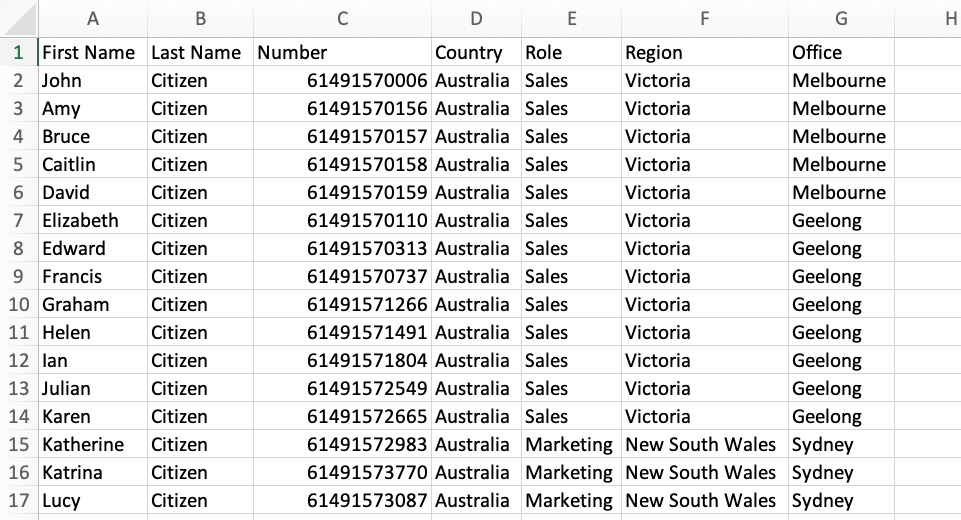Select cell containing John
961x520 pixels.
(93, 80)
